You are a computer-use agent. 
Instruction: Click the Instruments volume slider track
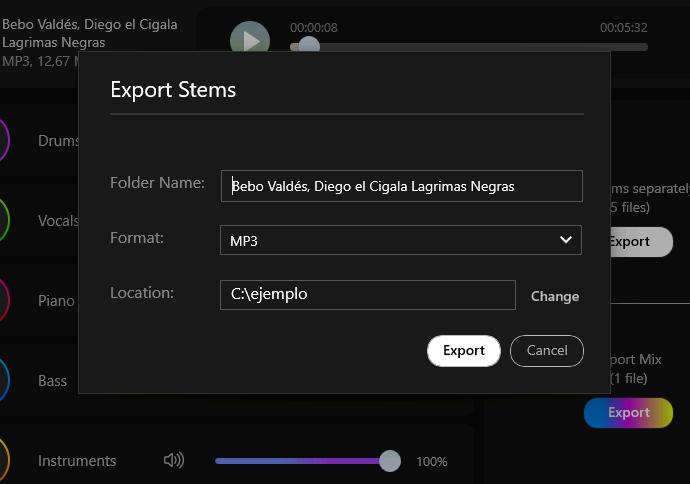click(308, 461)
